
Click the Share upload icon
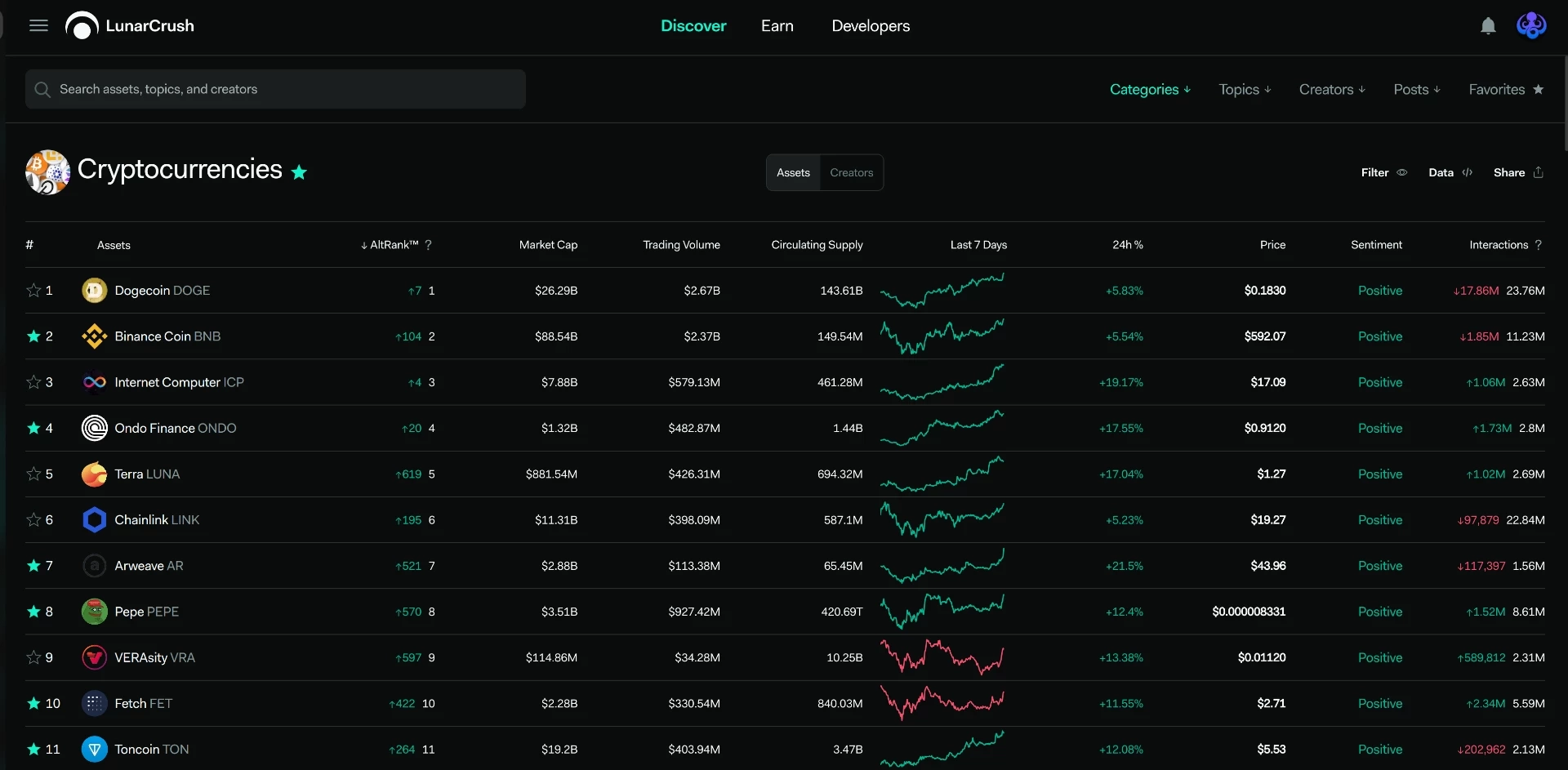(1539, 172)
